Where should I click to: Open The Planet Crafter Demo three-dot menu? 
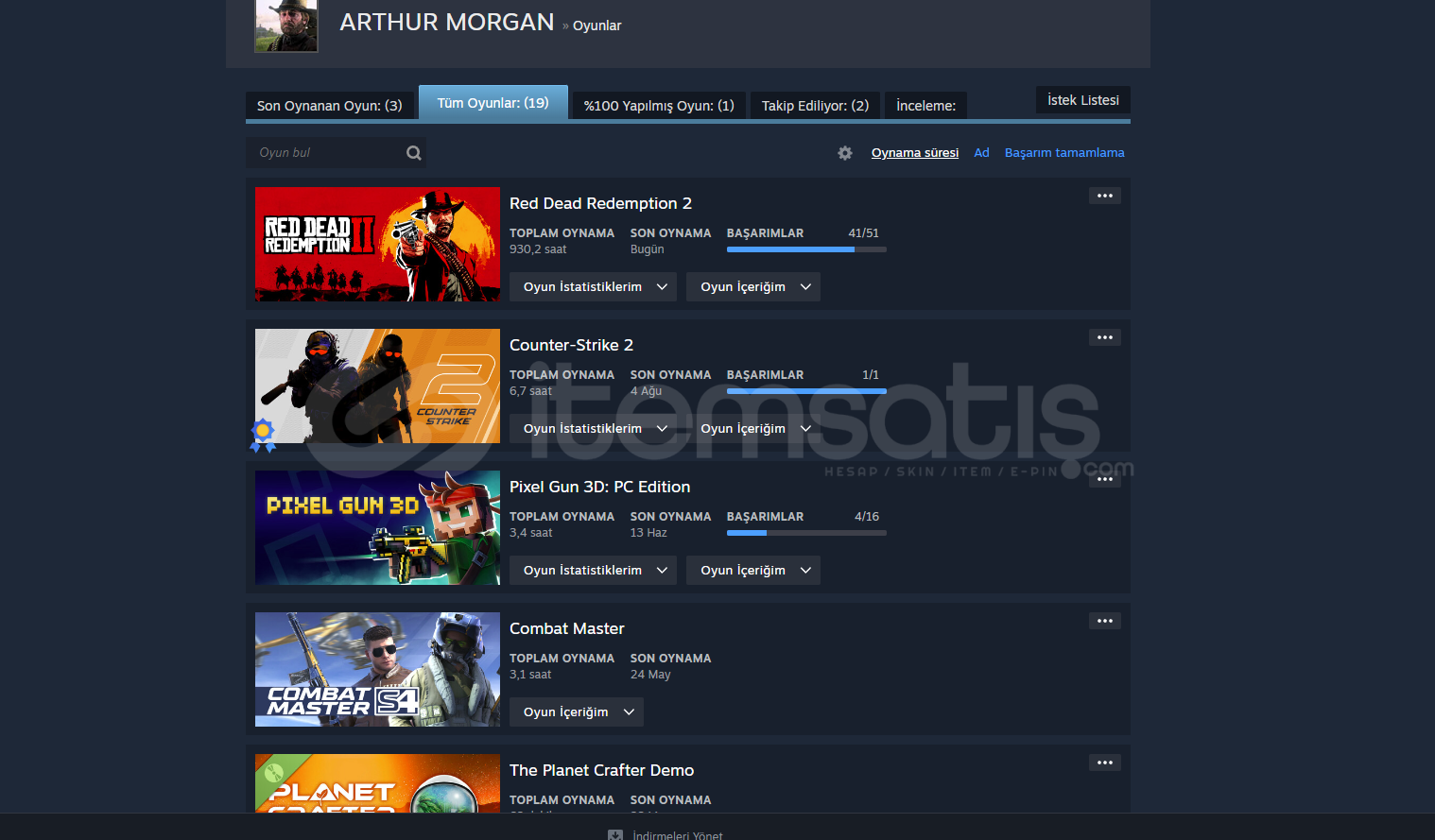click(x=1105, y=763)
